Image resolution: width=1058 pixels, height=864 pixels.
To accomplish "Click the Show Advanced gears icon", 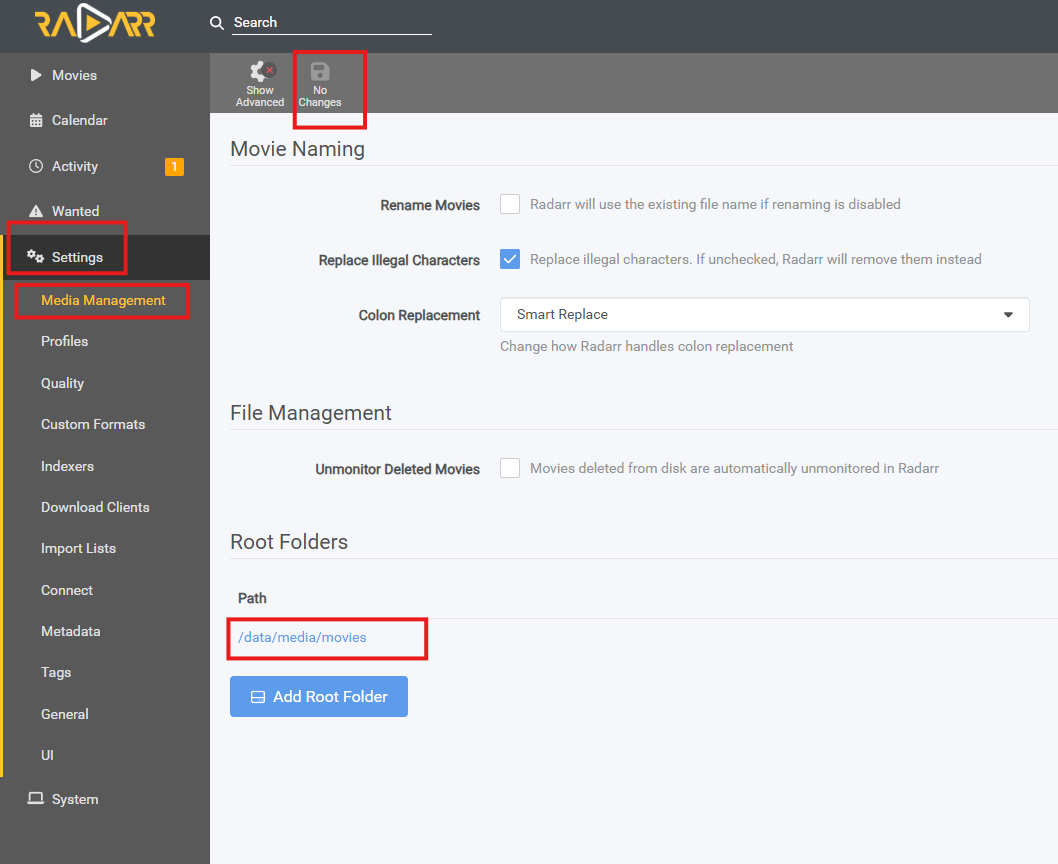I will pyautogui.click(x=261, y=72).
